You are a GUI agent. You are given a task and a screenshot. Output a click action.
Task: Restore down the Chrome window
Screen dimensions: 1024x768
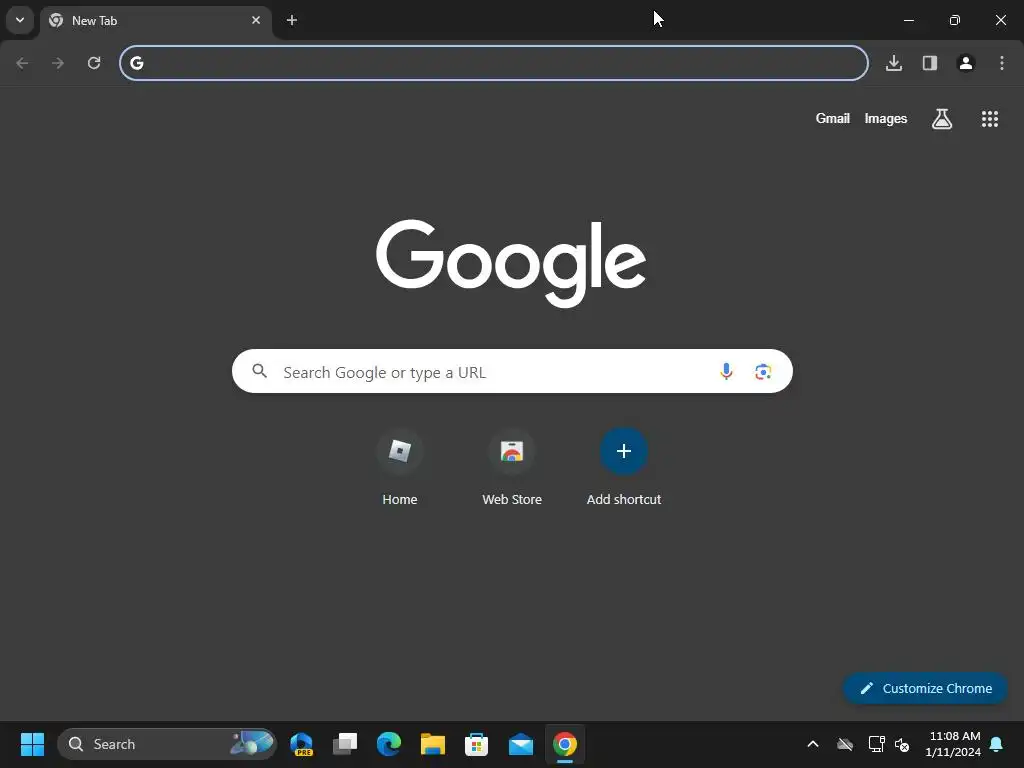pyautogui.click(x=955, y=20)
